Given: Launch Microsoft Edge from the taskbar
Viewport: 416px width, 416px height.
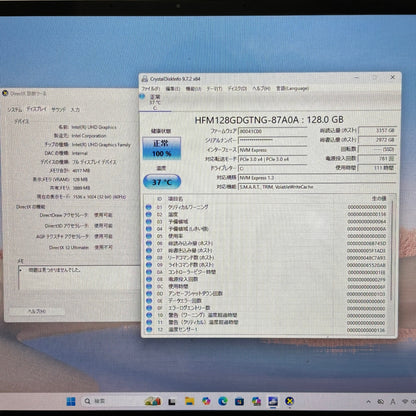Looking at the screenshot, I should 223,401.
